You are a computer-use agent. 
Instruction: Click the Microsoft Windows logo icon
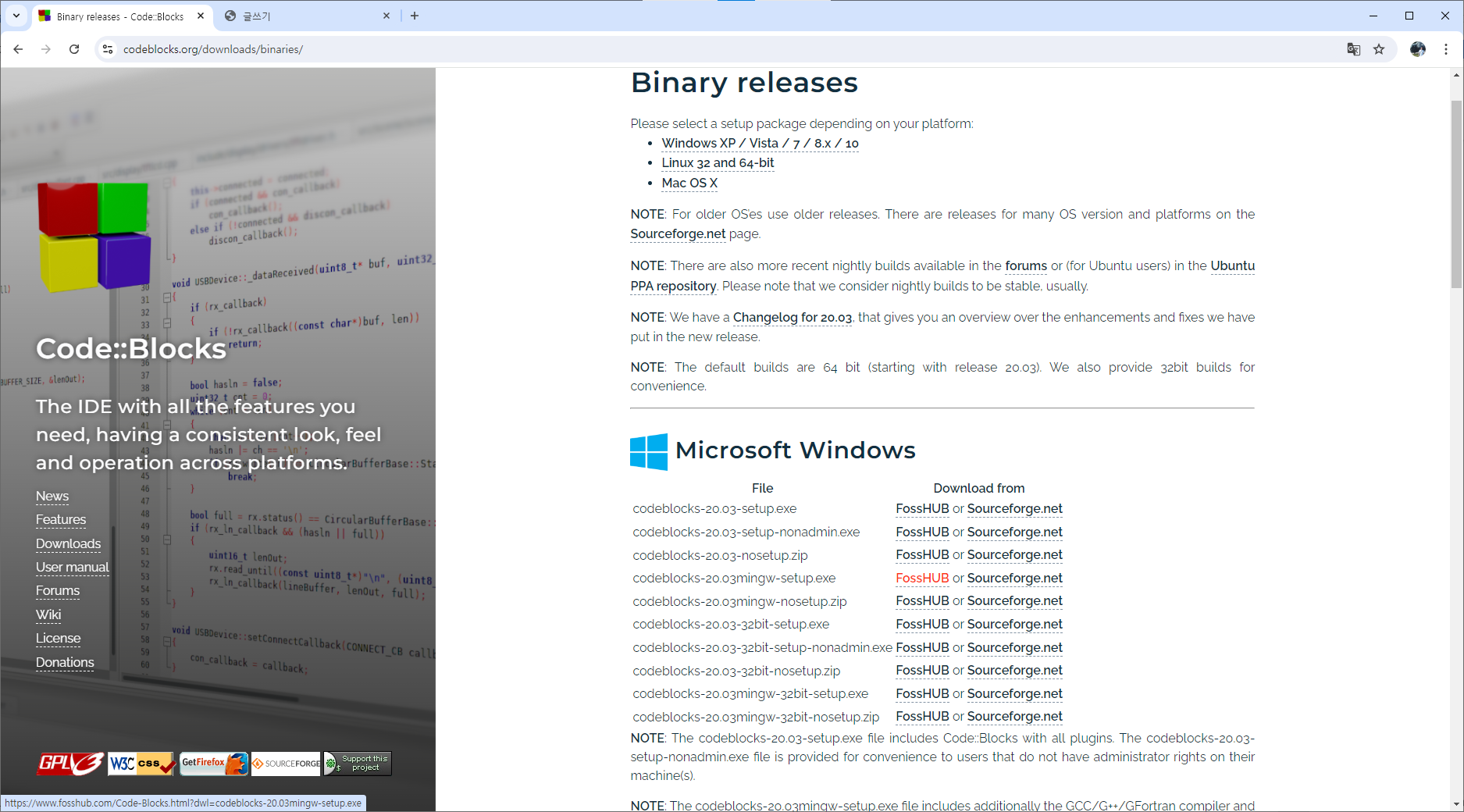(649, 451)
